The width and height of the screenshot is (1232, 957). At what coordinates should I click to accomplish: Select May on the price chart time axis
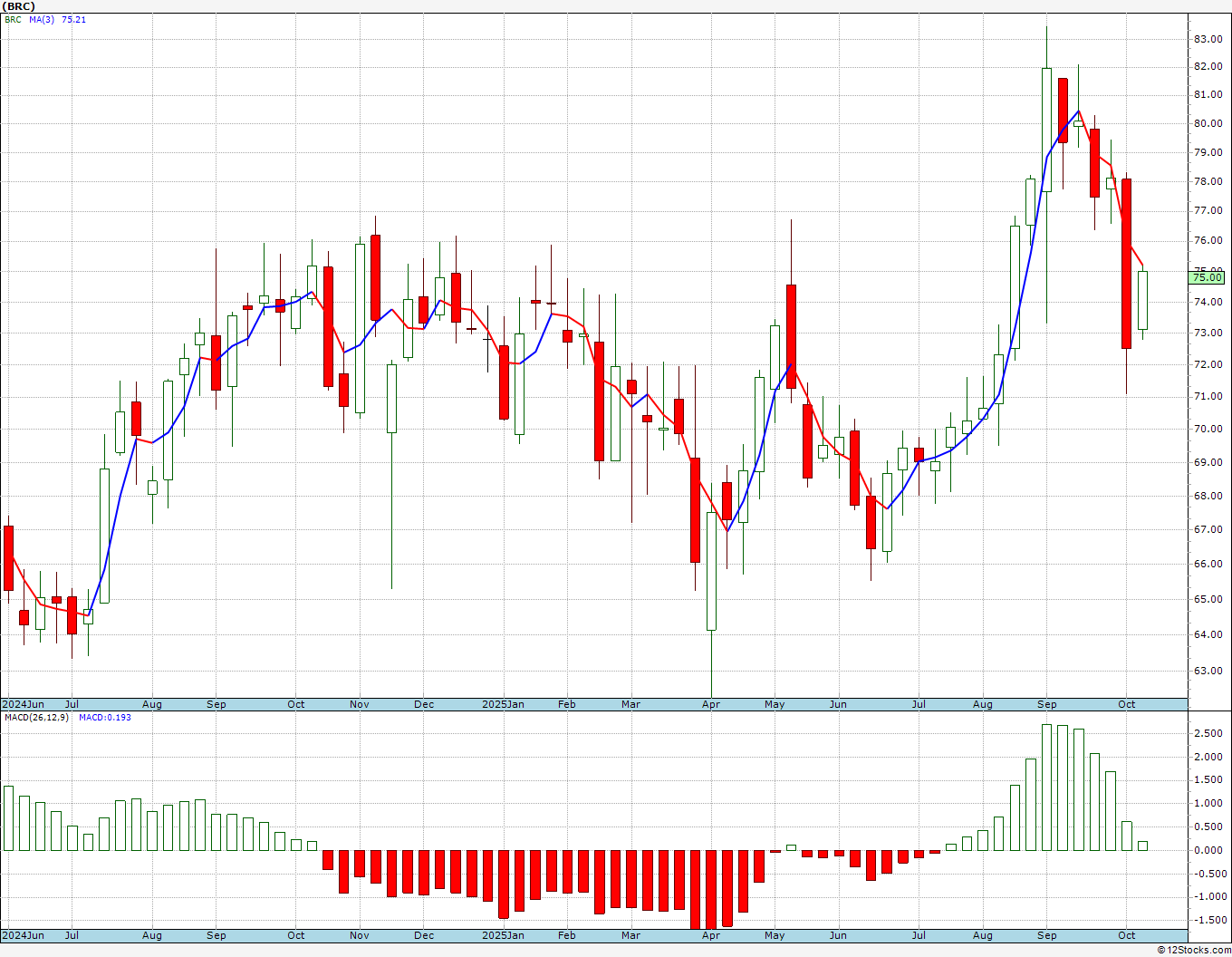coord(775,704)
